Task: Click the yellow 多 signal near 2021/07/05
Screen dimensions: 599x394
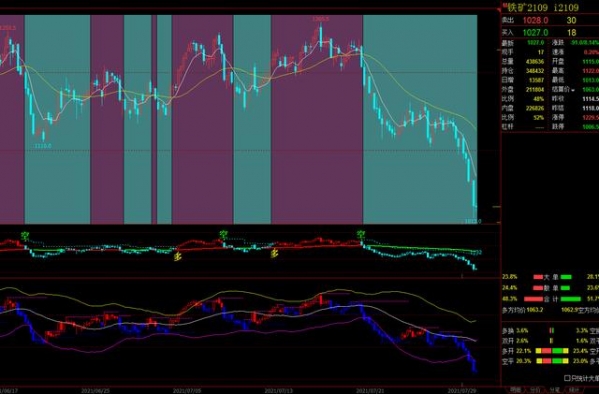Action: coord(178,256)
